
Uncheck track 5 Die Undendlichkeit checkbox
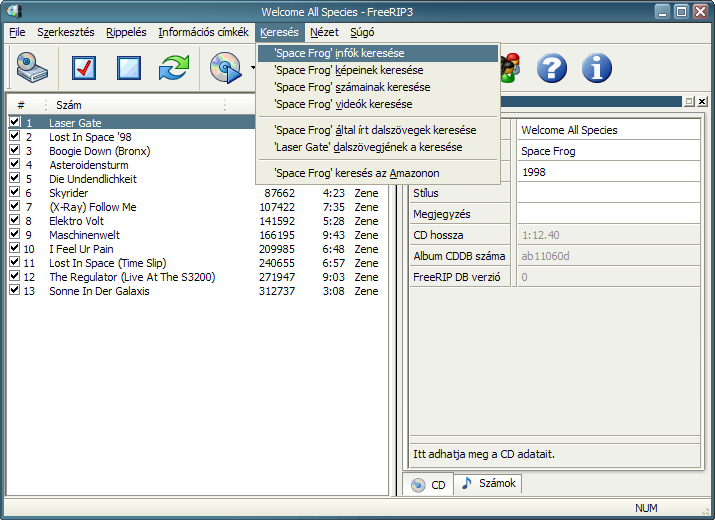pyautogui.click(x=15, y=178)
